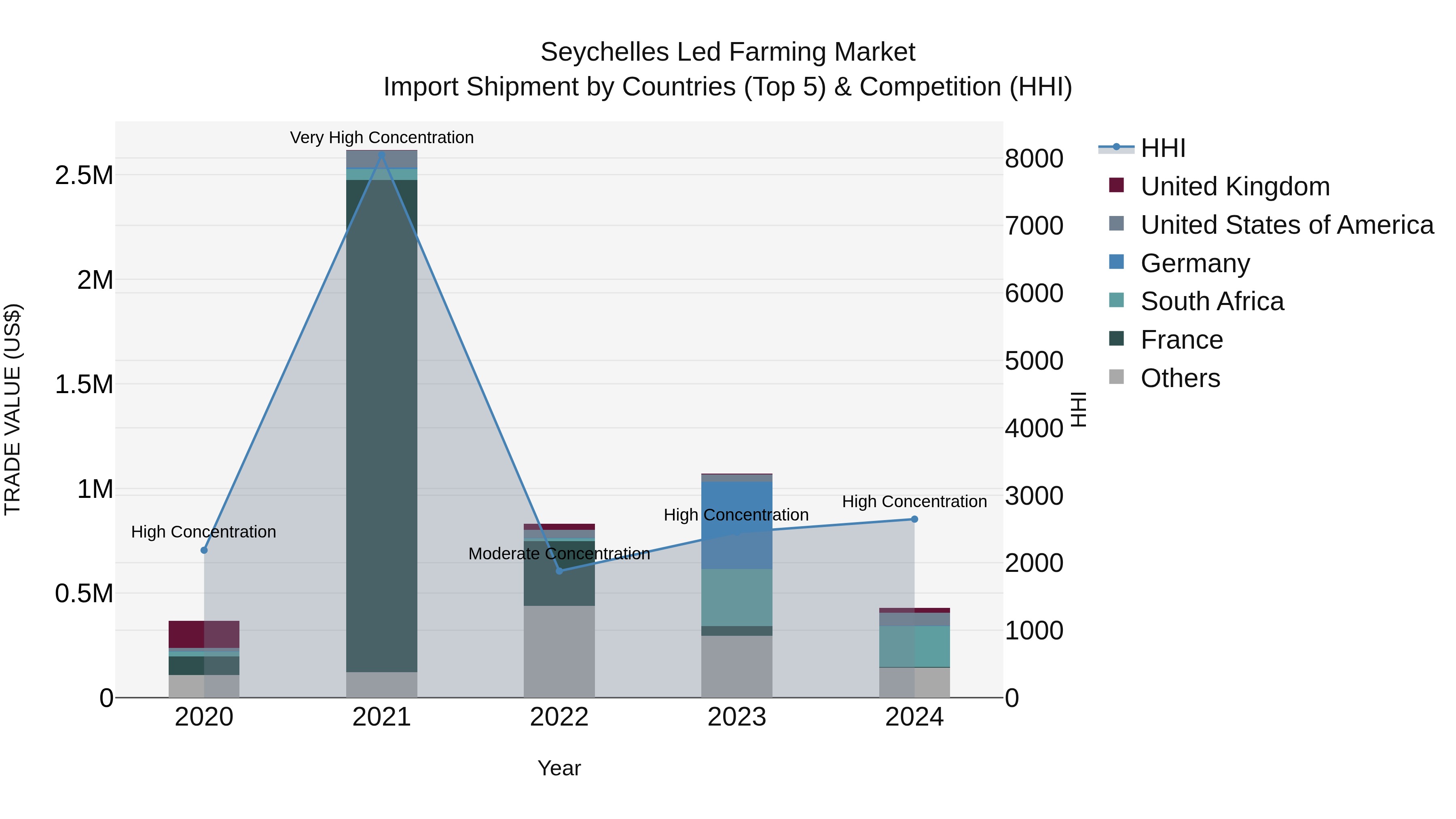
Task: Click the 2021 x-axis label
Action: pos(381,717)
